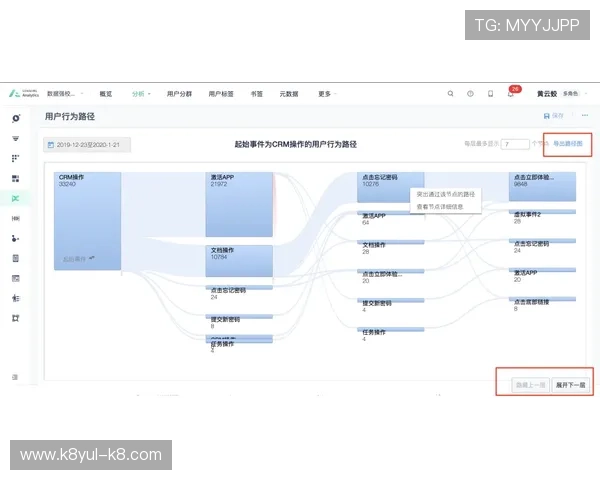
Task: Click the 展开下一层 button
Action: (570, 385)
